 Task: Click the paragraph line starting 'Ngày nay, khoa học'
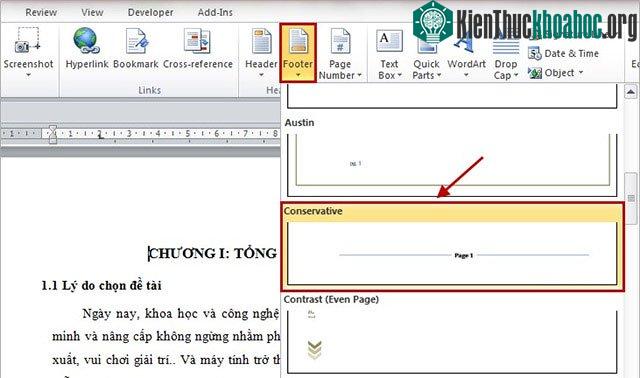pyautogui.click(x=181, y=314)
